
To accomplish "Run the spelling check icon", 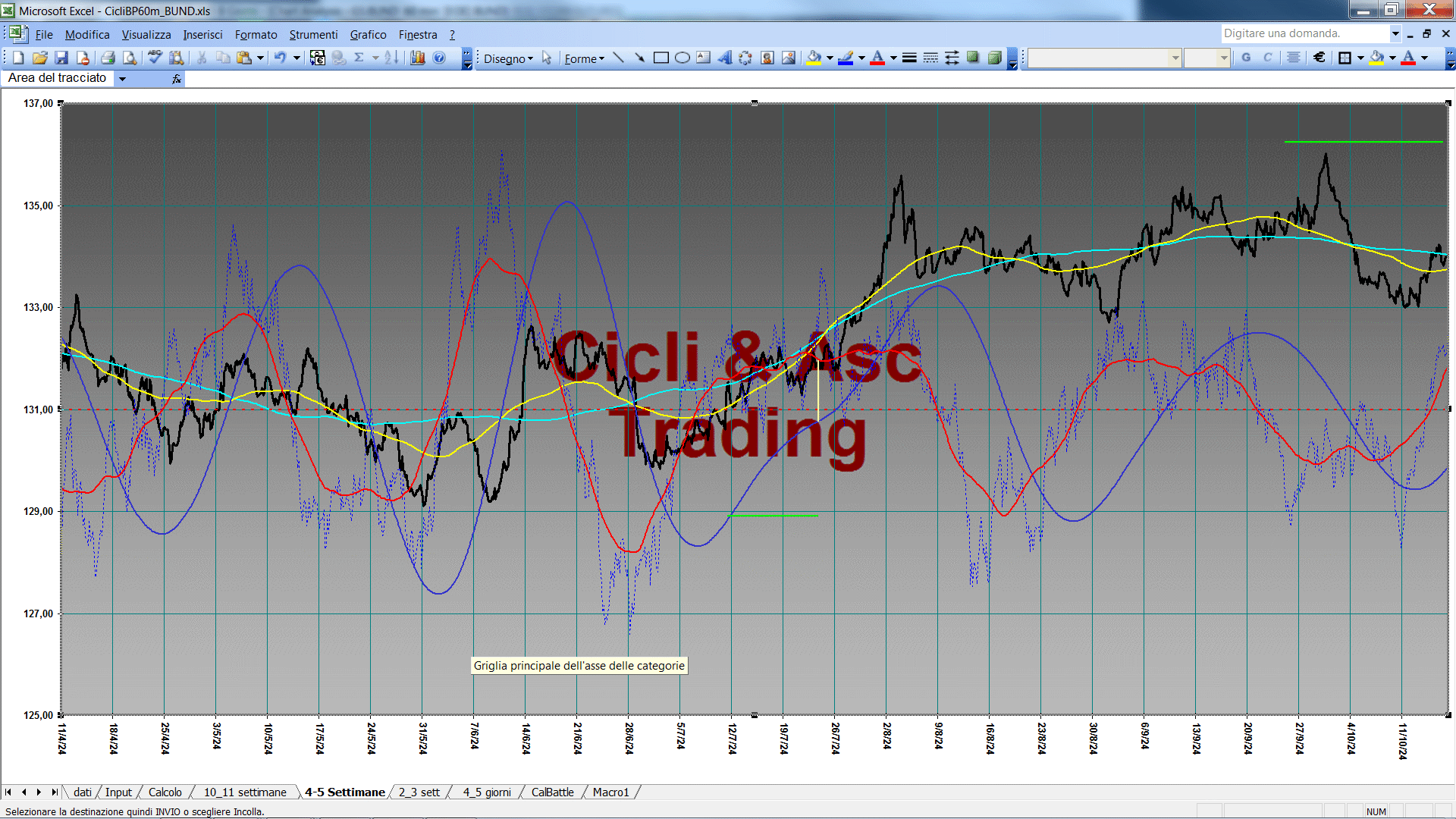I will [x=155, y=58].
